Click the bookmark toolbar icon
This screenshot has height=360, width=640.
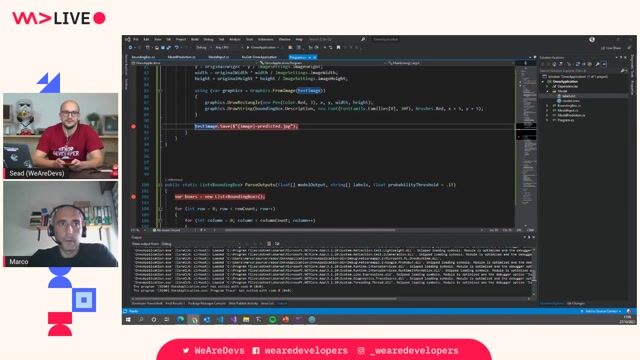338,48
